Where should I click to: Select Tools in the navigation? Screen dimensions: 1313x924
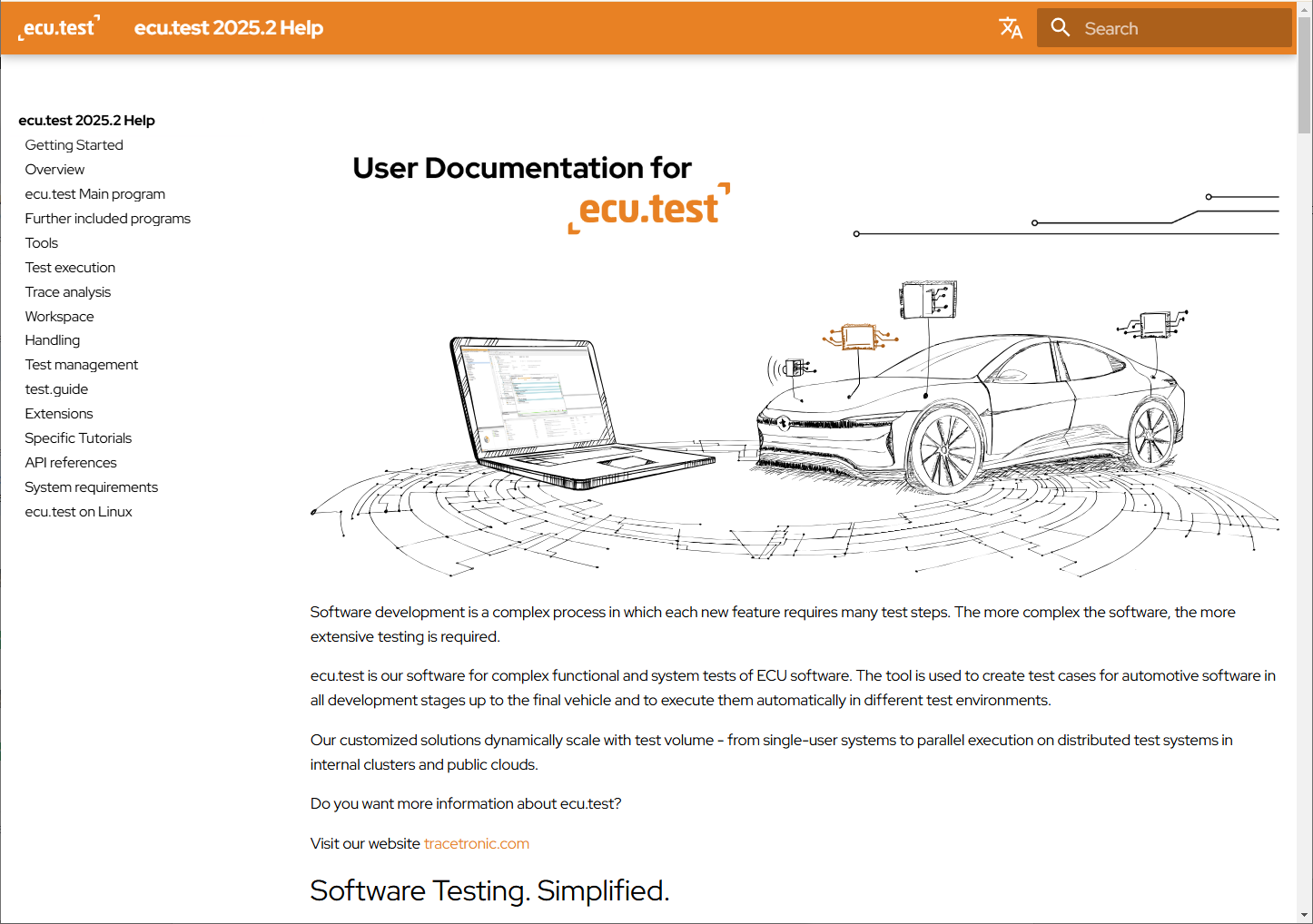[42, 242]
